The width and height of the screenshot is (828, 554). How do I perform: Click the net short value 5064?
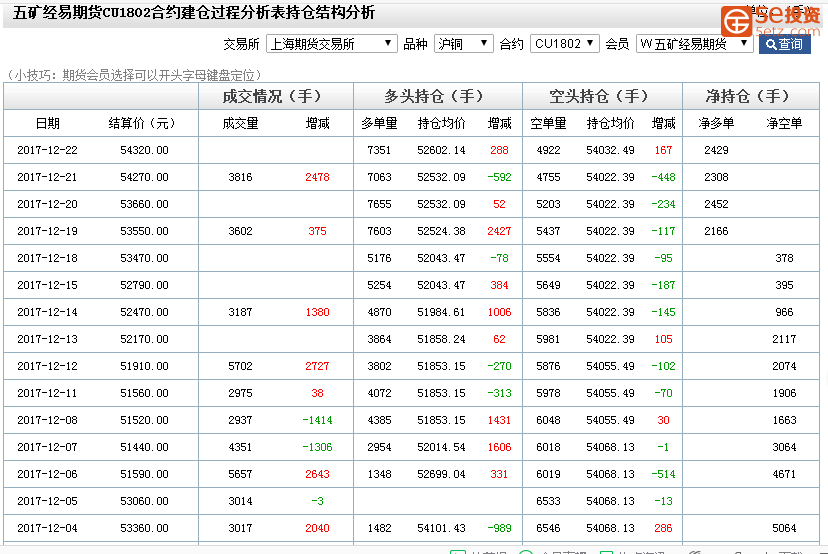784,528
